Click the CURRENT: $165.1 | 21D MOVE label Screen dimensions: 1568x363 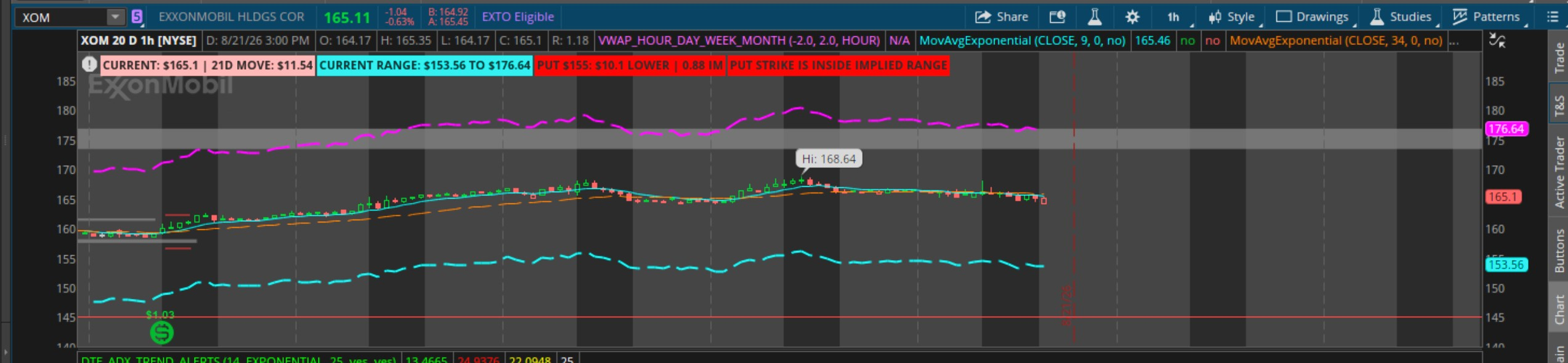tap(208, 65)
